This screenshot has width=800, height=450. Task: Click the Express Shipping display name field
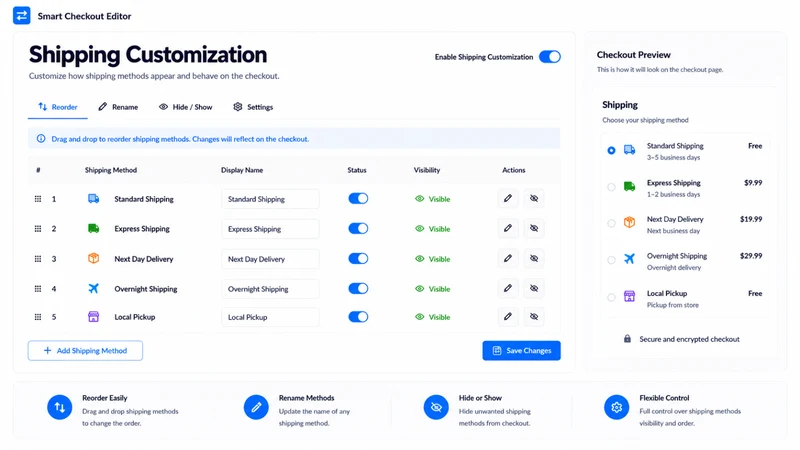coord(270,229)
